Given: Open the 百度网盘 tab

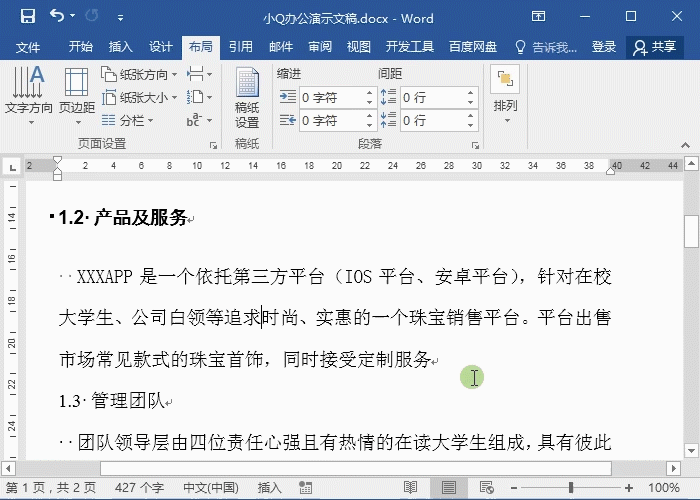Looking at the screenshot, I should click(473, 47).
